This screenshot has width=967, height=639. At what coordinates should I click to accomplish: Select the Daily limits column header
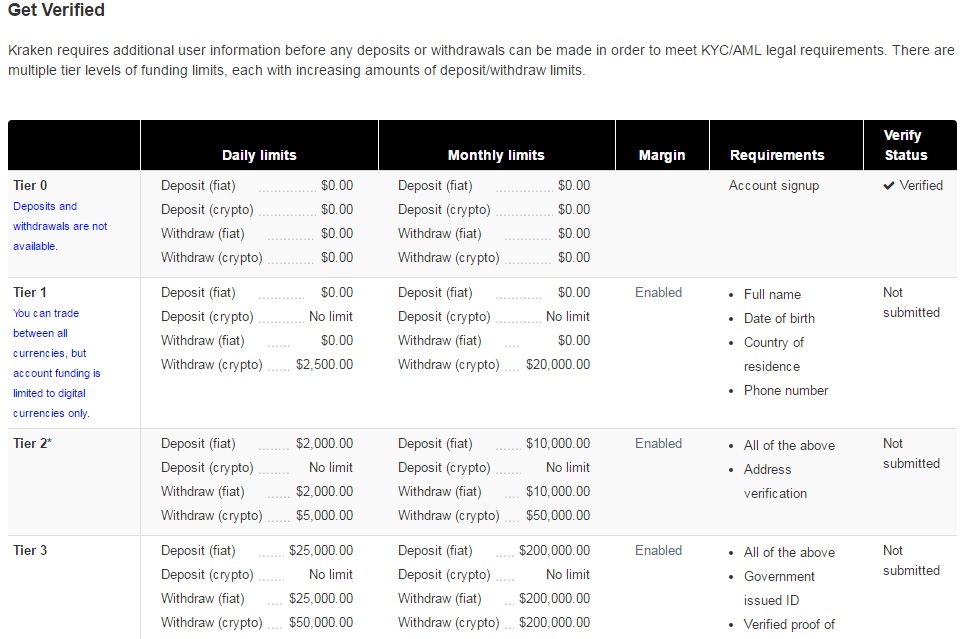pyautogui.click(x=259, y=155)
